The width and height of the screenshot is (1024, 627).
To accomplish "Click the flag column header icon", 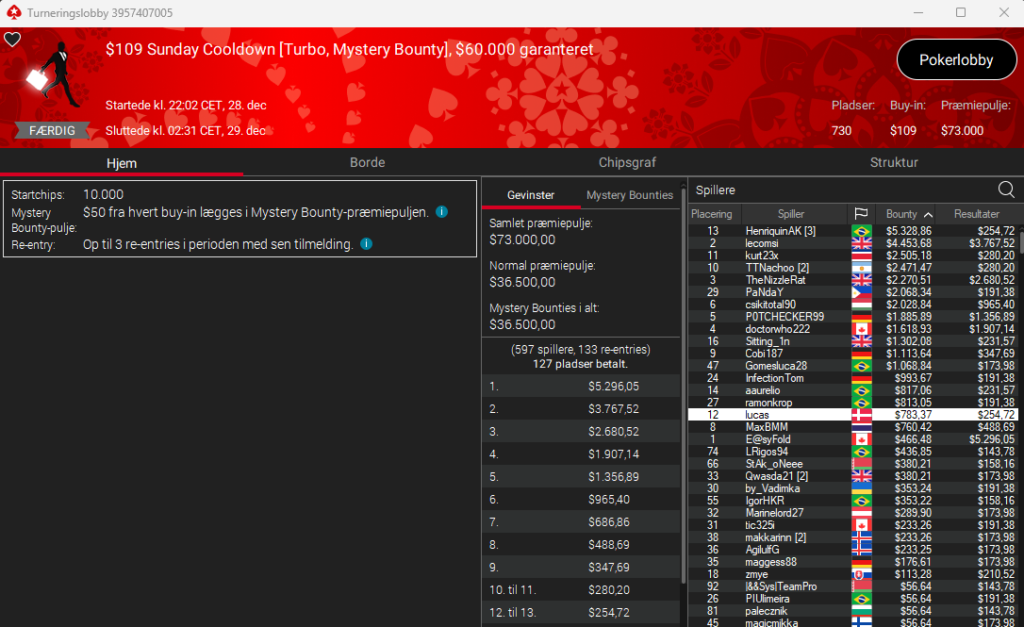I will [860, 214].
